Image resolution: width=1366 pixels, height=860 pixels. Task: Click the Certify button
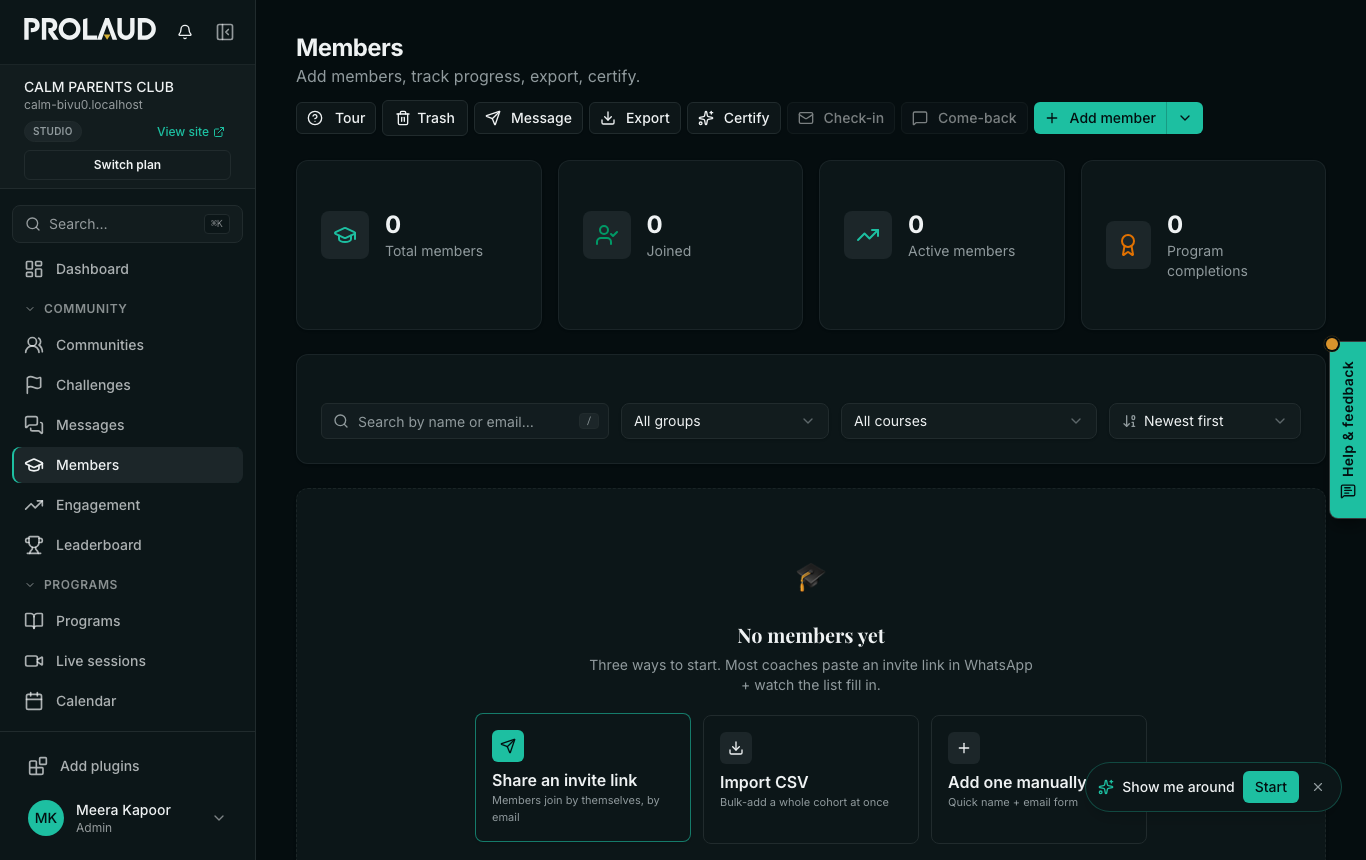pos(734,118)
